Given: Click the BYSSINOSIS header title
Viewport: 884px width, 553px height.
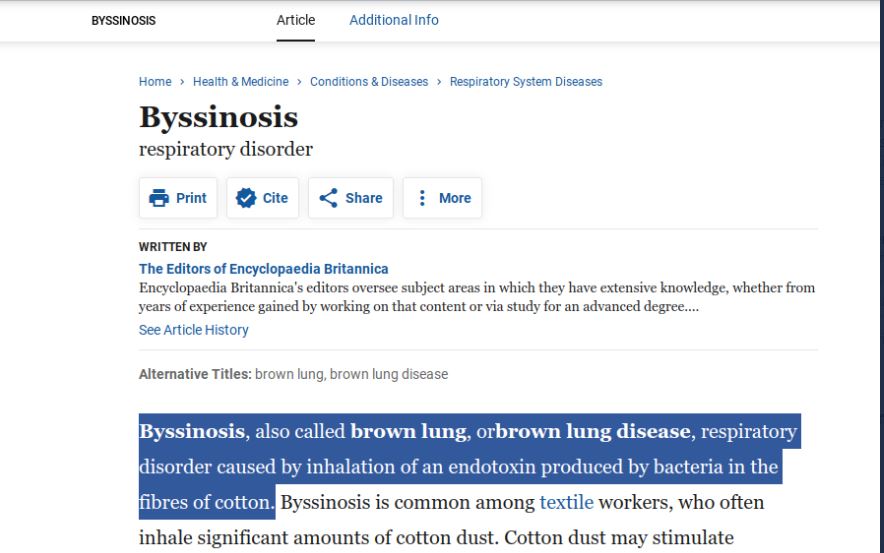Looking at the screenshot, I should pos(123,21).
